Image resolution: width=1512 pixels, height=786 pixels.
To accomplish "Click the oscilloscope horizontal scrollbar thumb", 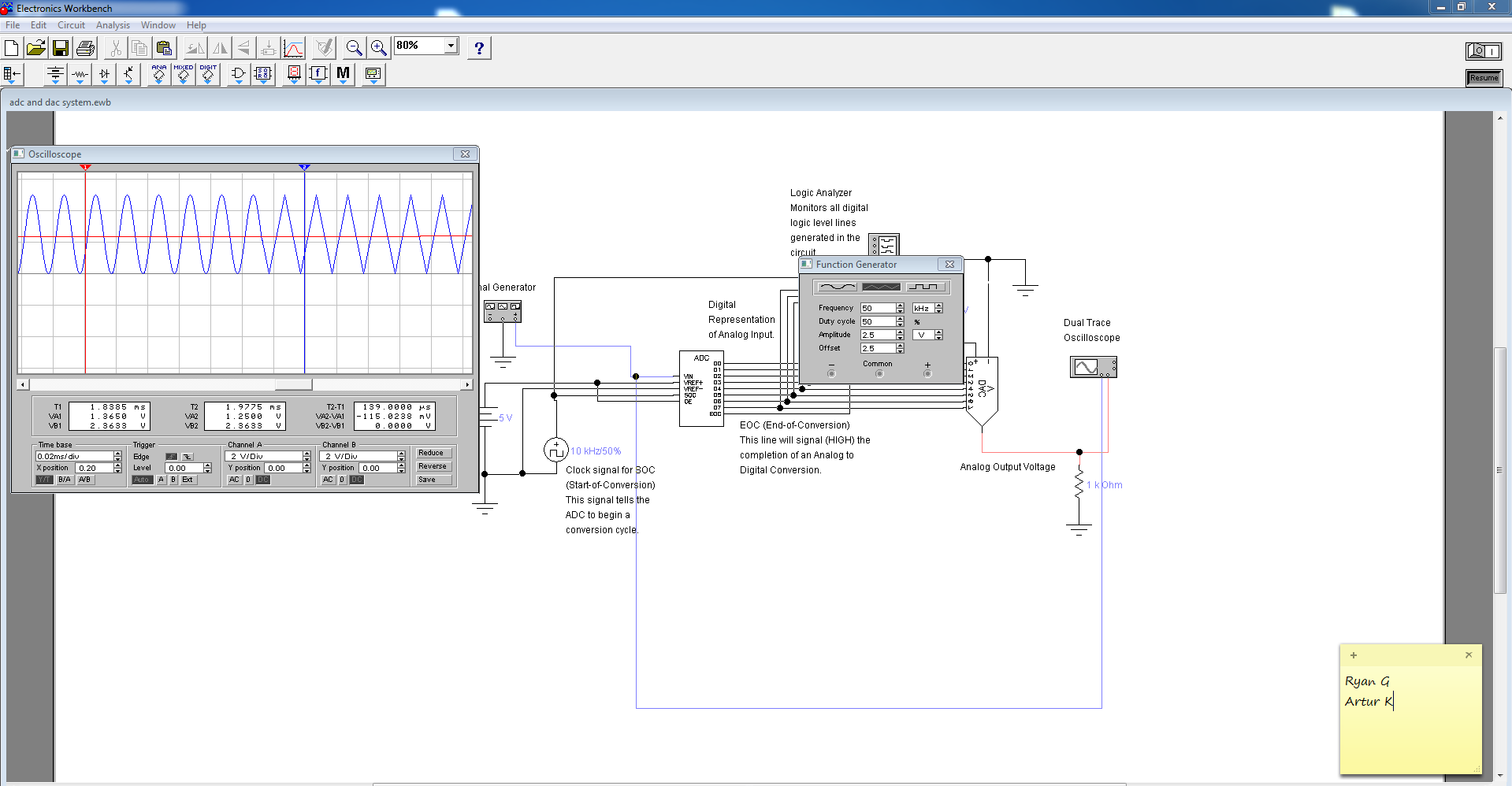I will [293, 384].
